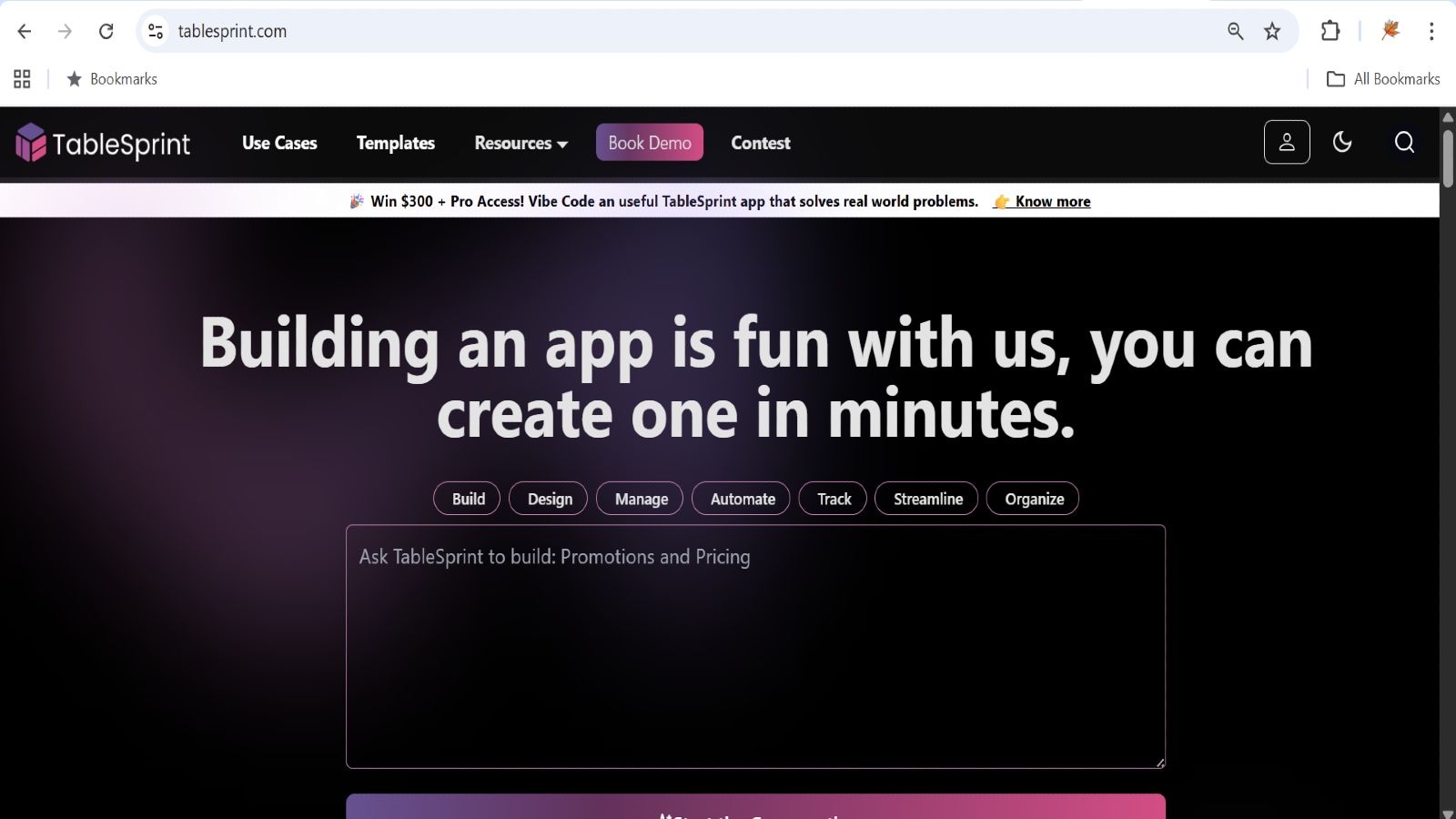Select the Build chip

(467, 499)
